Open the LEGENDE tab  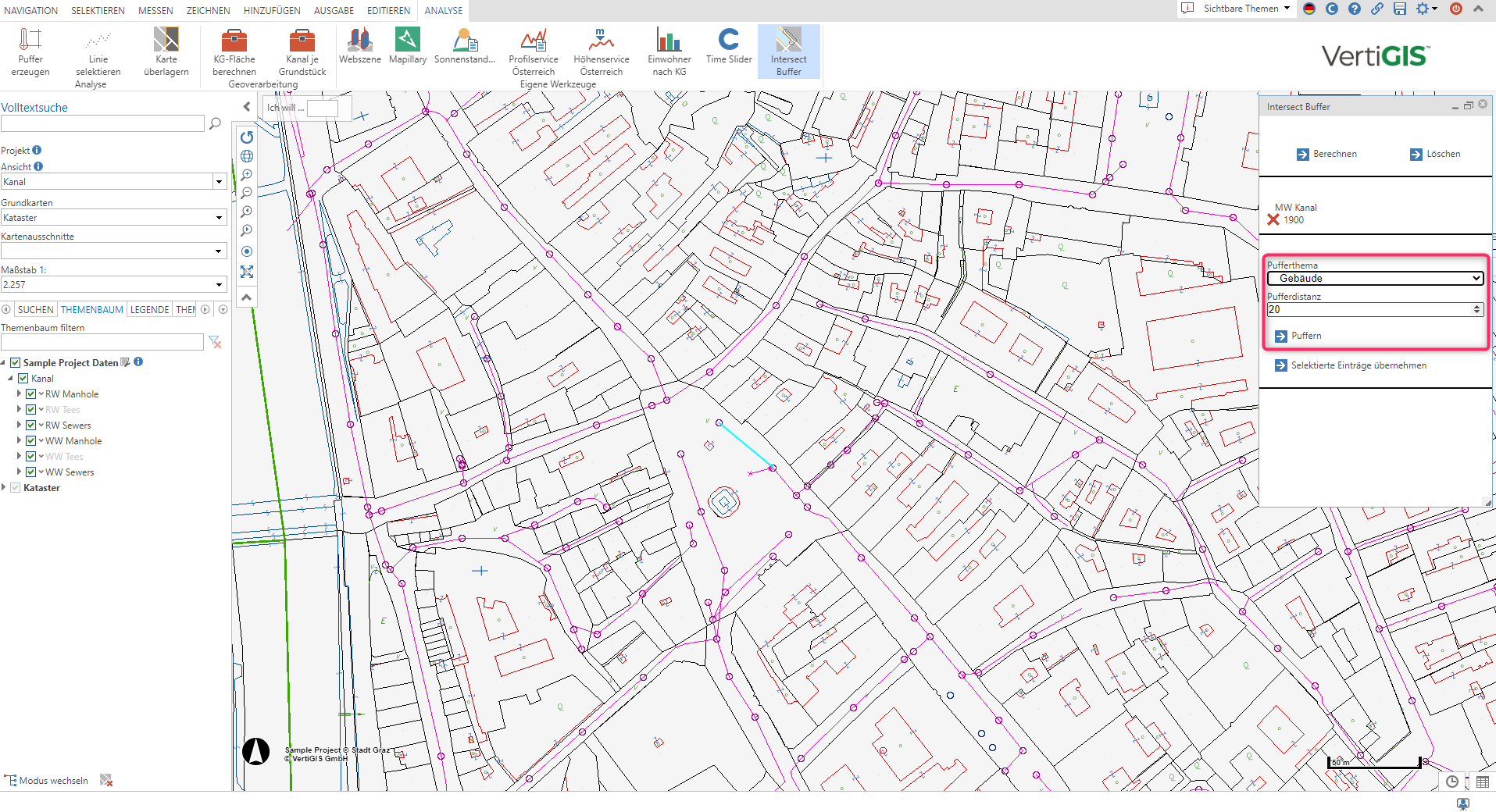(x=149, y=310)
